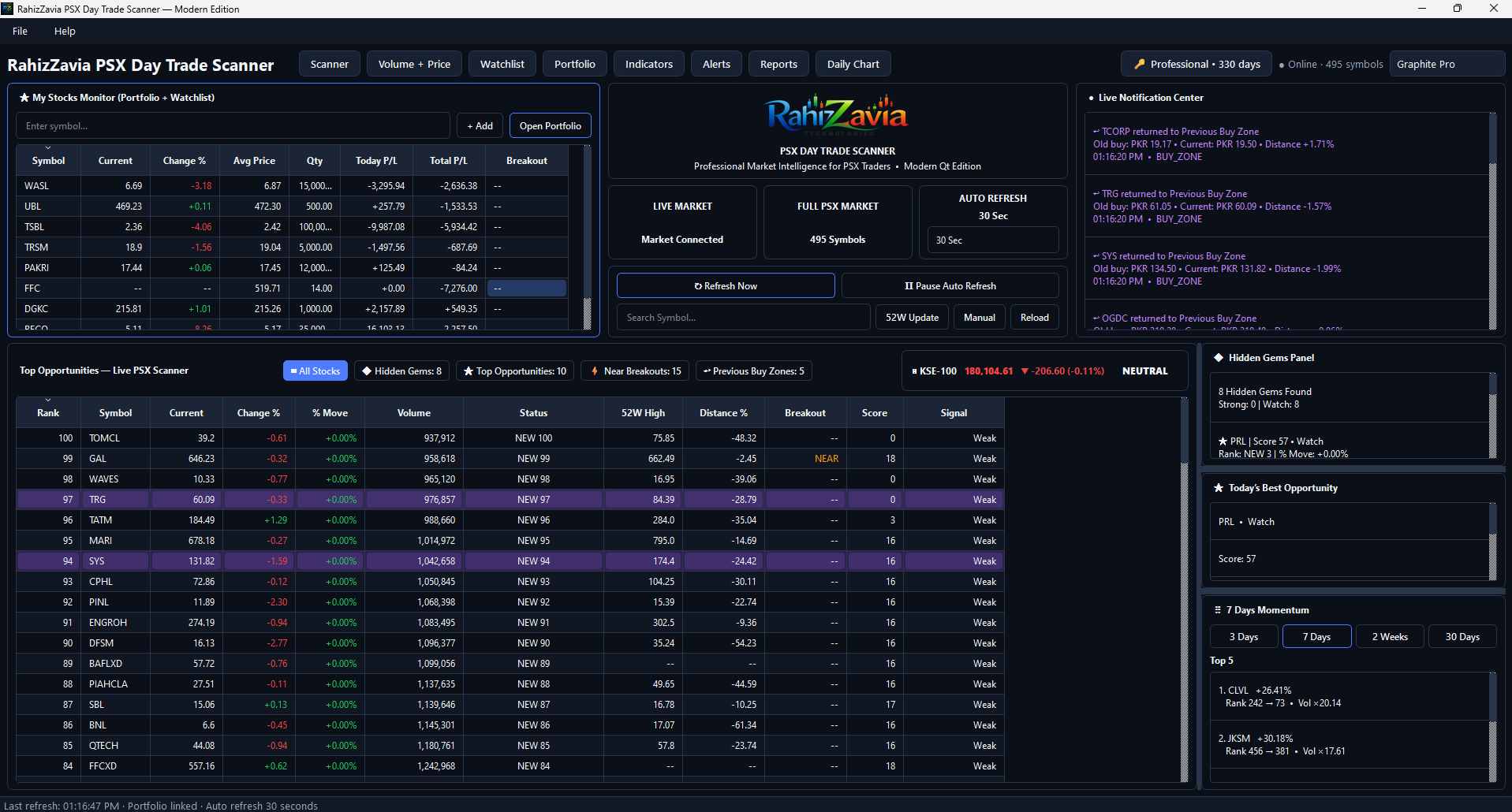Click the Open Portfolio button
Viewport: 1512px width, 812px height.
click(551, 126)
